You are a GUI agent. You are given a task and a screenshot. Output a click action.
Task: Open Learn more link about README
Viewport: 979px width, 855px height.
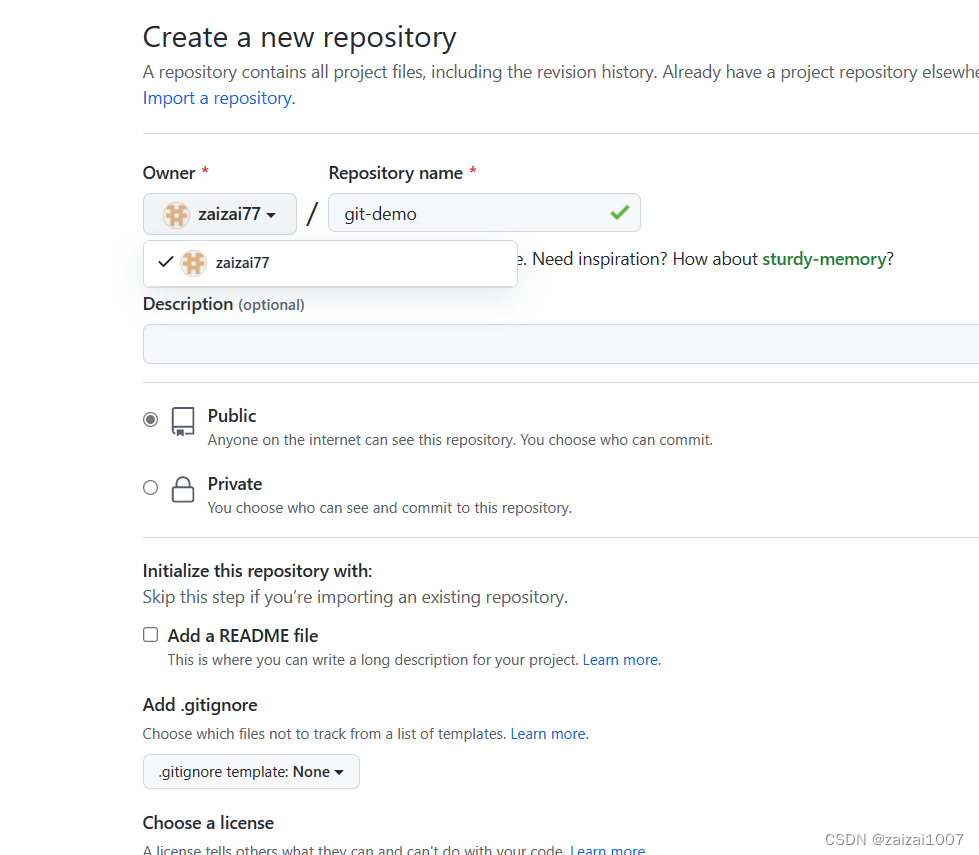click(x=622, y=660)
